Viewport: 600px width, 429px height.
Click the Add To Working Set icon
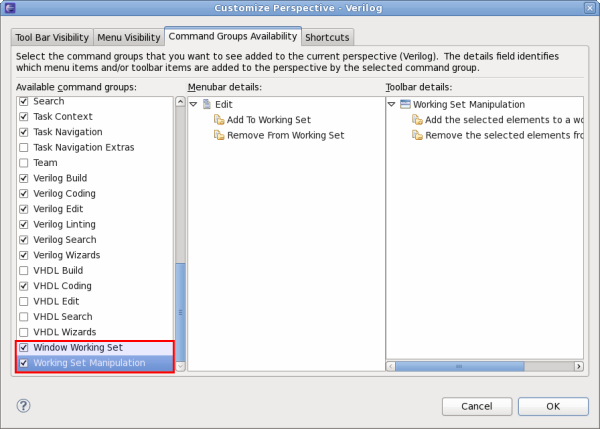(x=219, y=120)
